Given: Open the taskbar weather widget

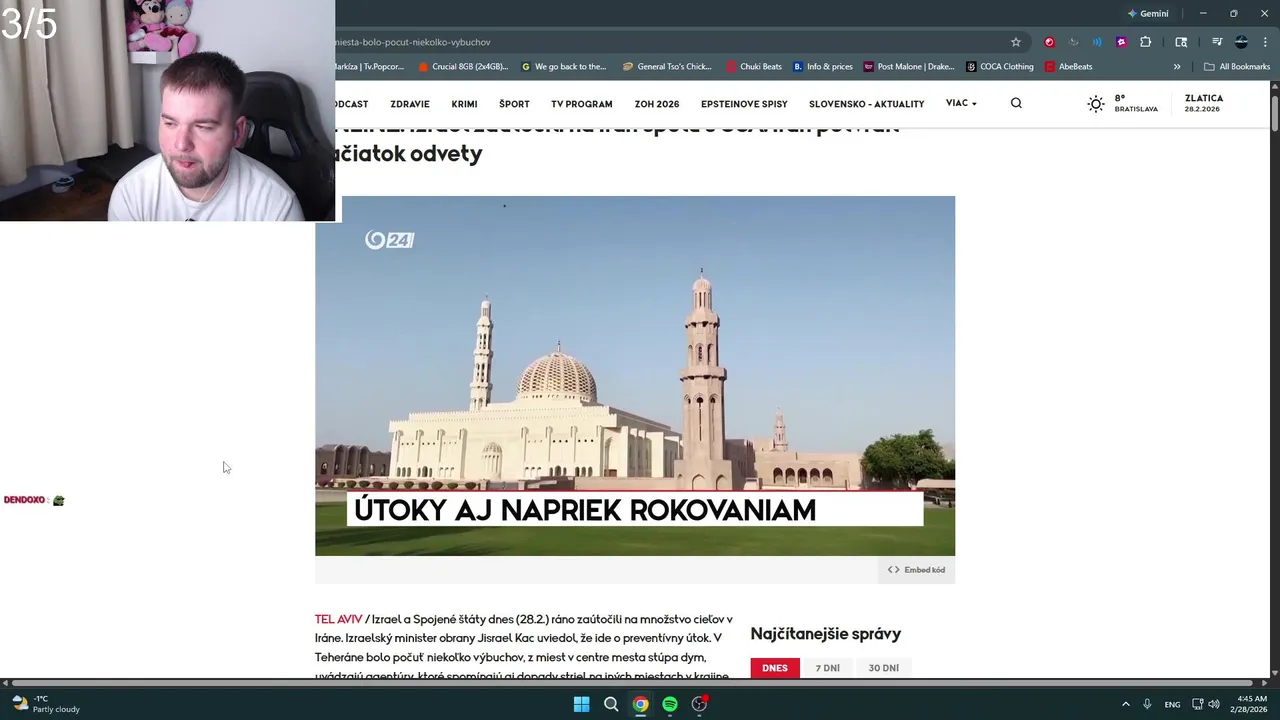Looking at the screenshot, I should [x=45, y=704].
